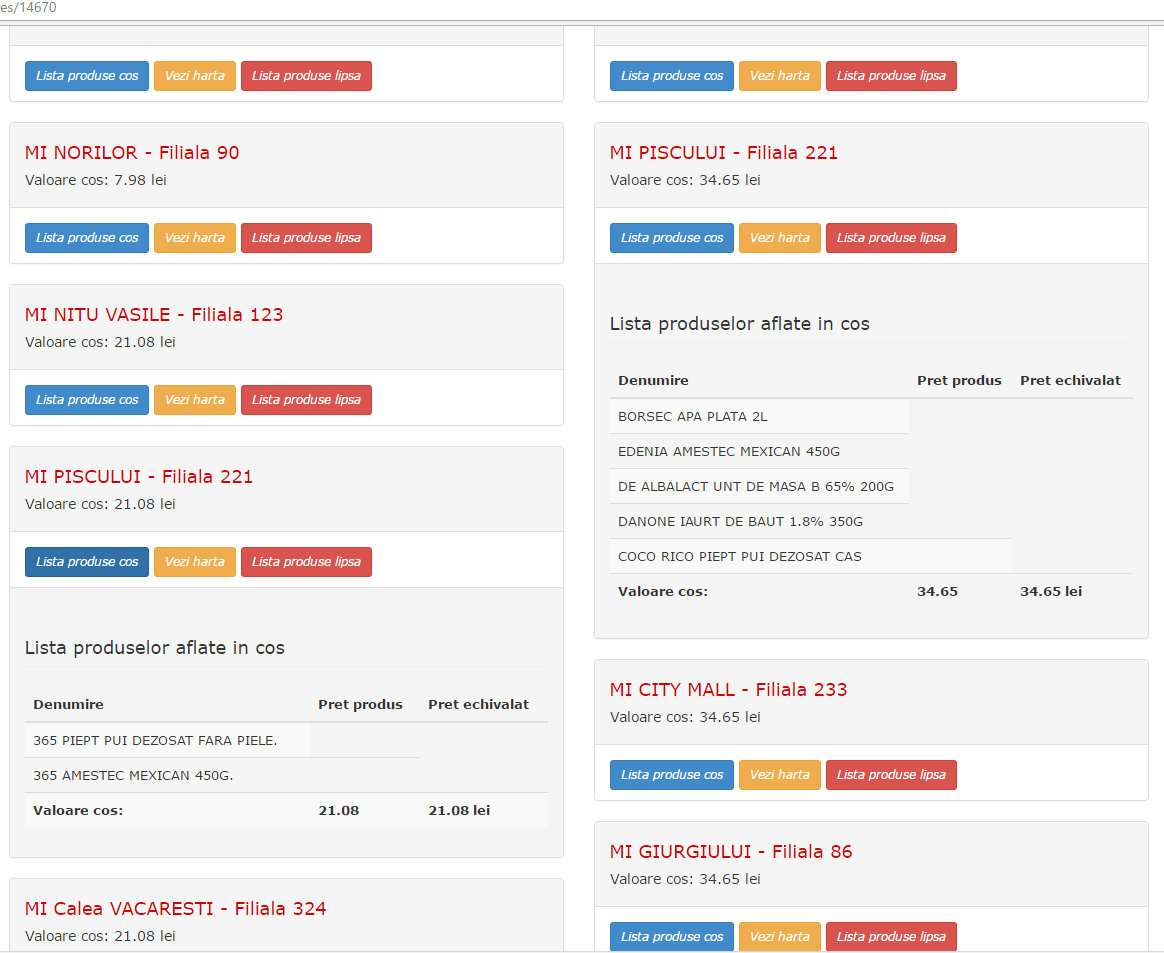Click the MI NITU VASILE - Filiala 123 title
This screenshot has width=1164, height=953.
tap(154, 314)
